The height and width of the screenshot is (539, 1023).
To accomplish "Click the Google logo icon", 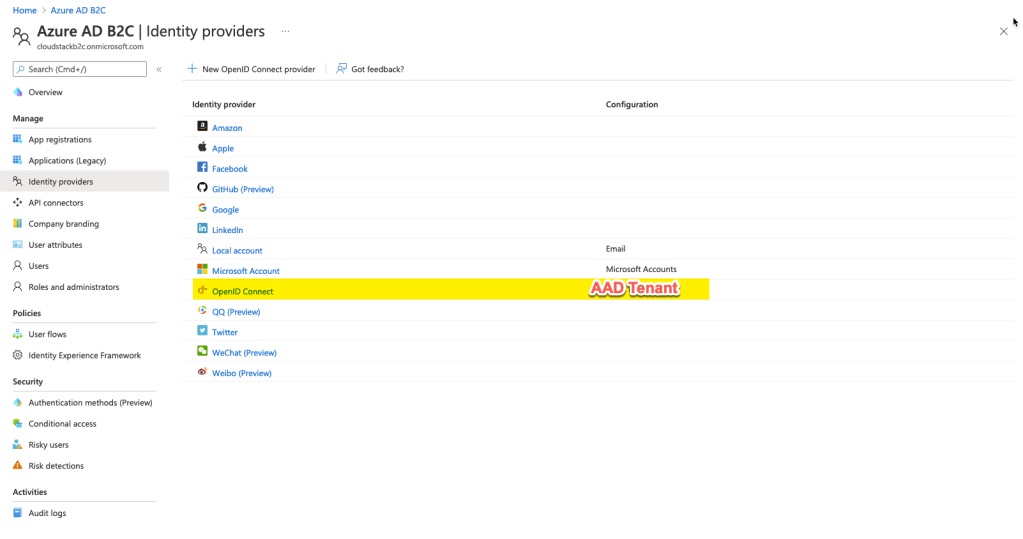I will tap(202, 209).
